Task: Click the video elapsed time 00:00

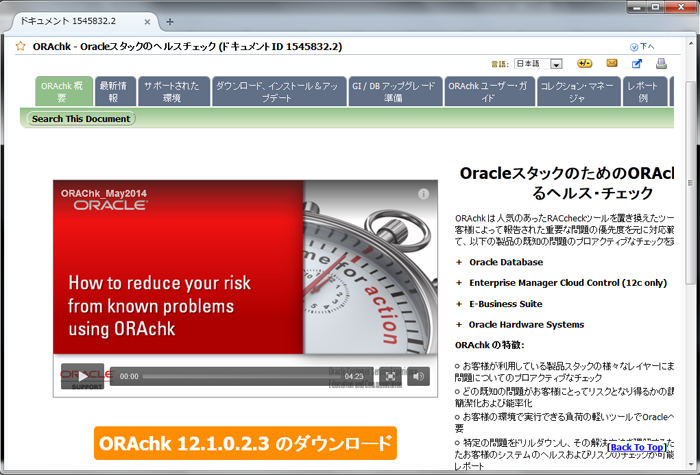Action: click(129, 376)
